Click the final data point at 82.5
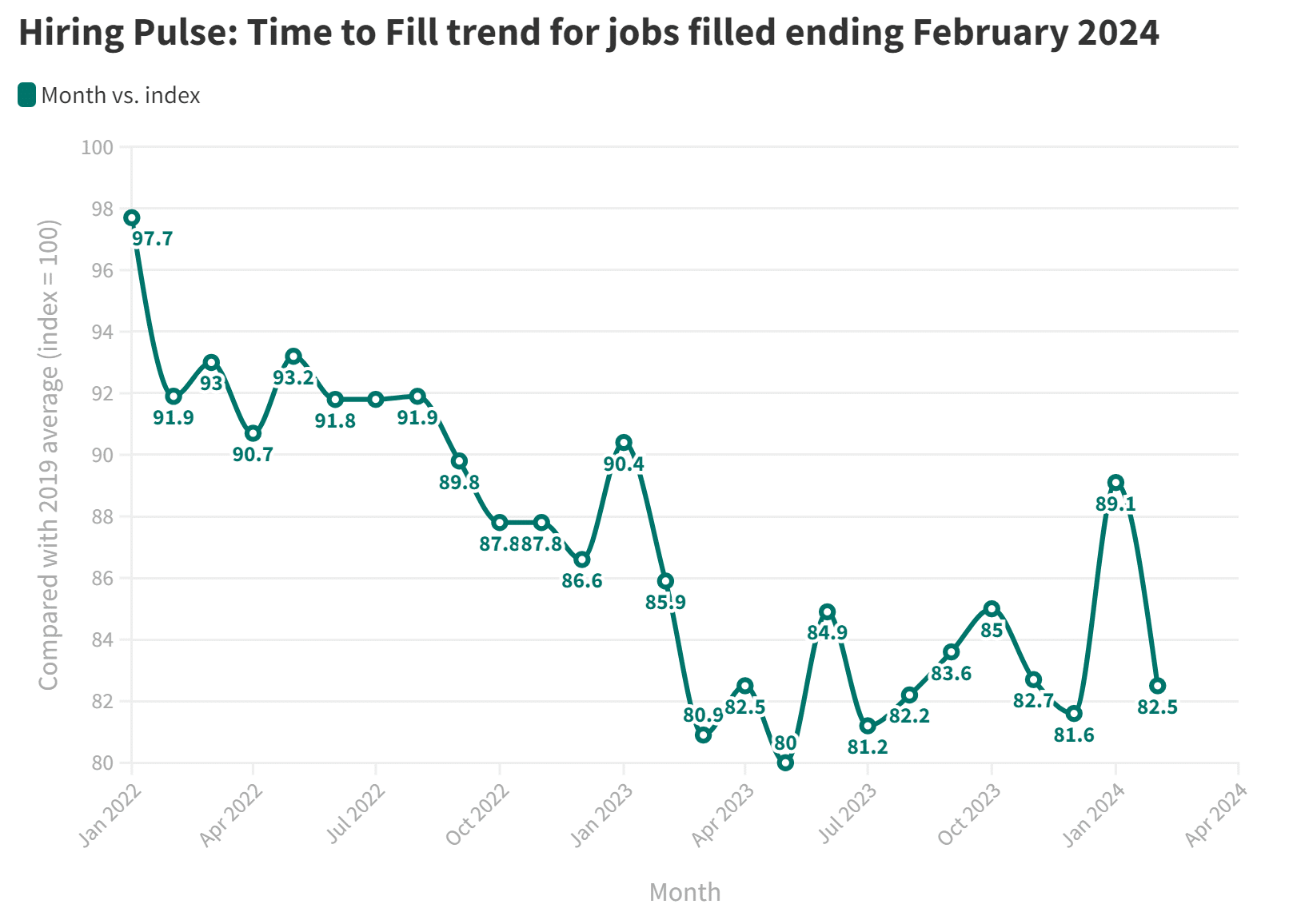 coord(1157,686)
